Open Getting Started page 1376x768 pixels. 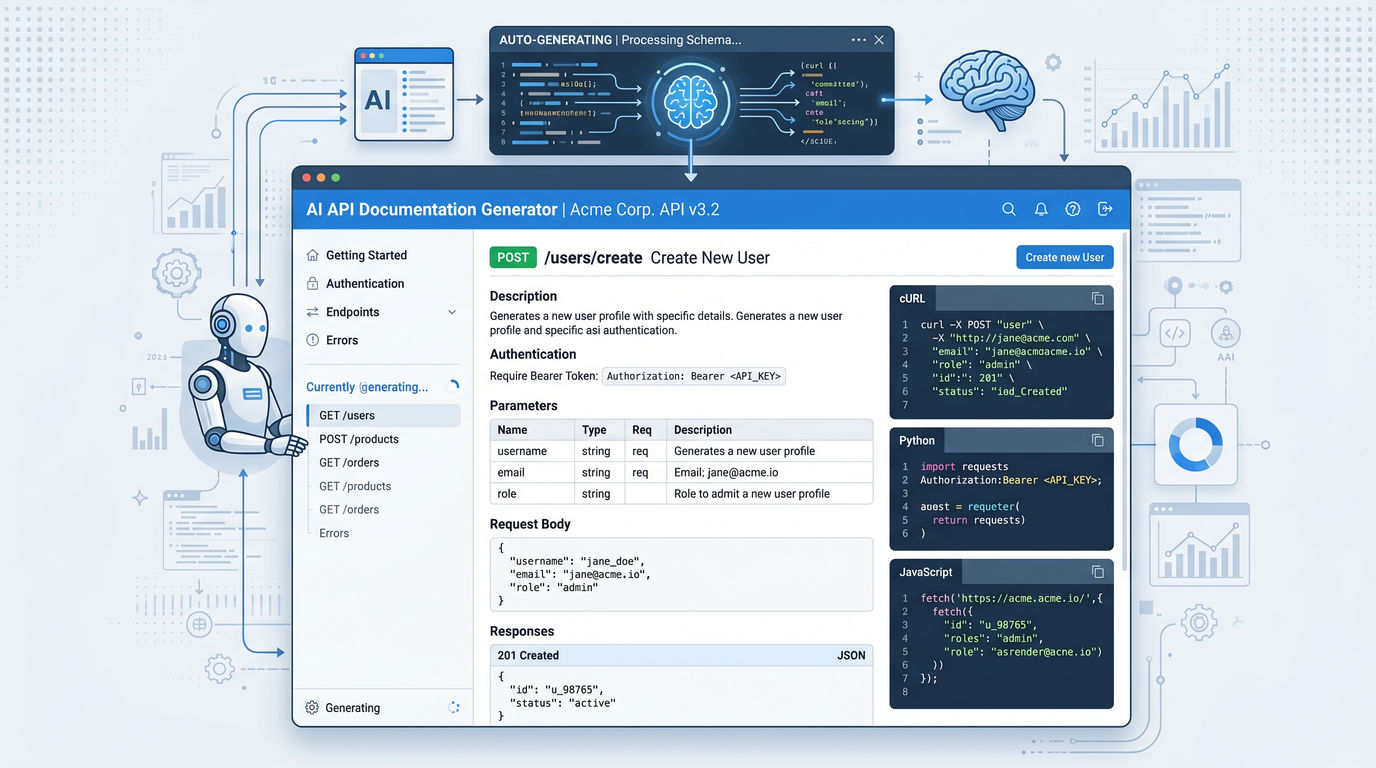point(366,255)
